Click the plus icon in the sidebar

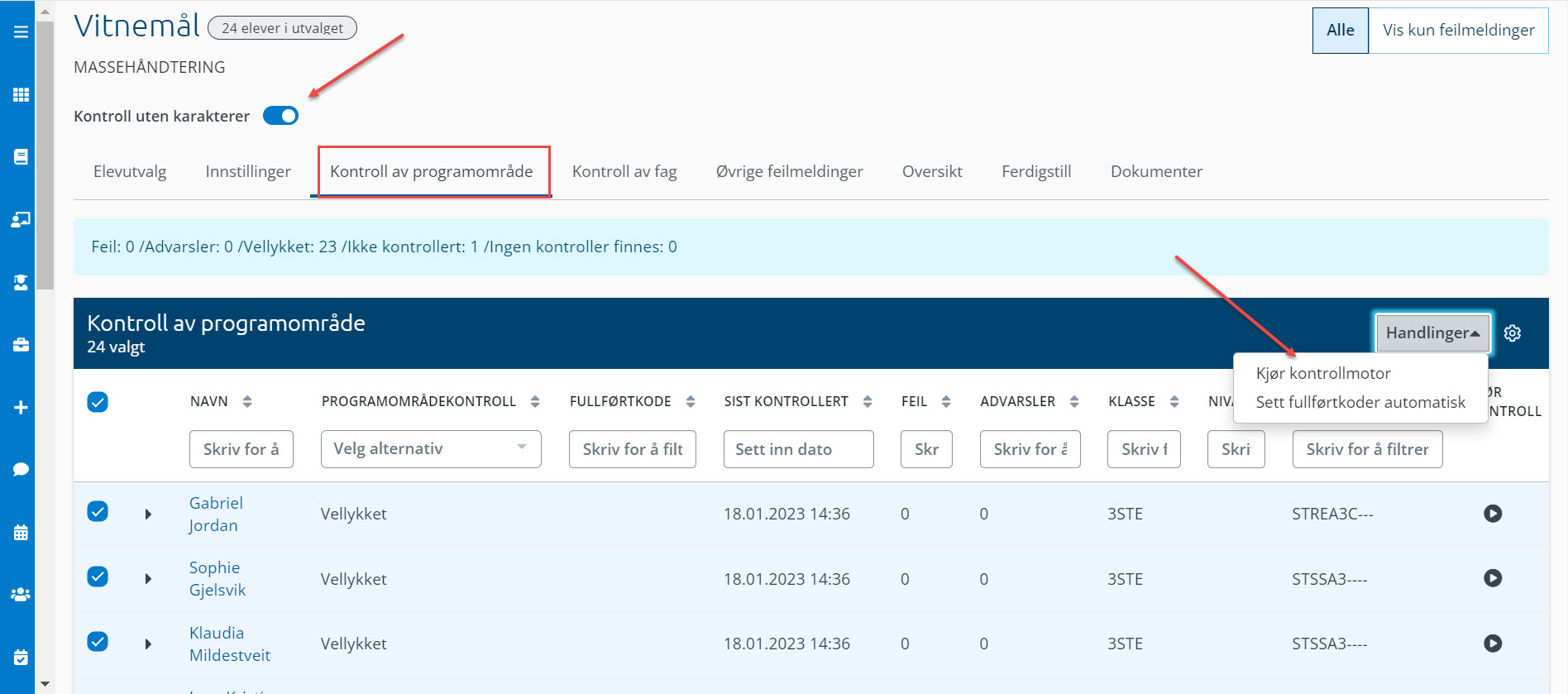[x=21, y=407]
